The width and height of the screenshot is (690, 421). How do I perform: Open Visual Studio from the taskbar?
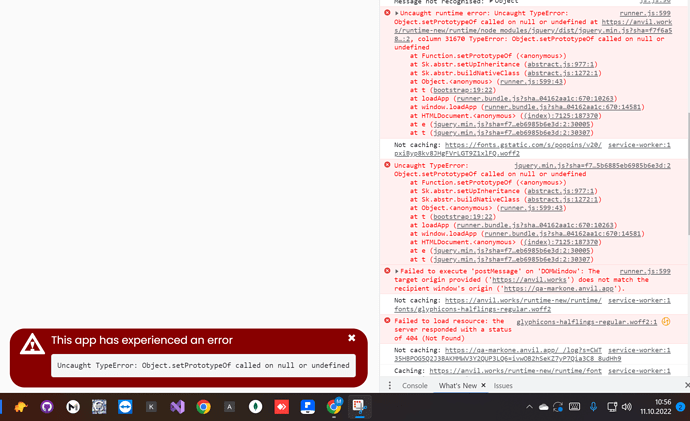[177, 407]
